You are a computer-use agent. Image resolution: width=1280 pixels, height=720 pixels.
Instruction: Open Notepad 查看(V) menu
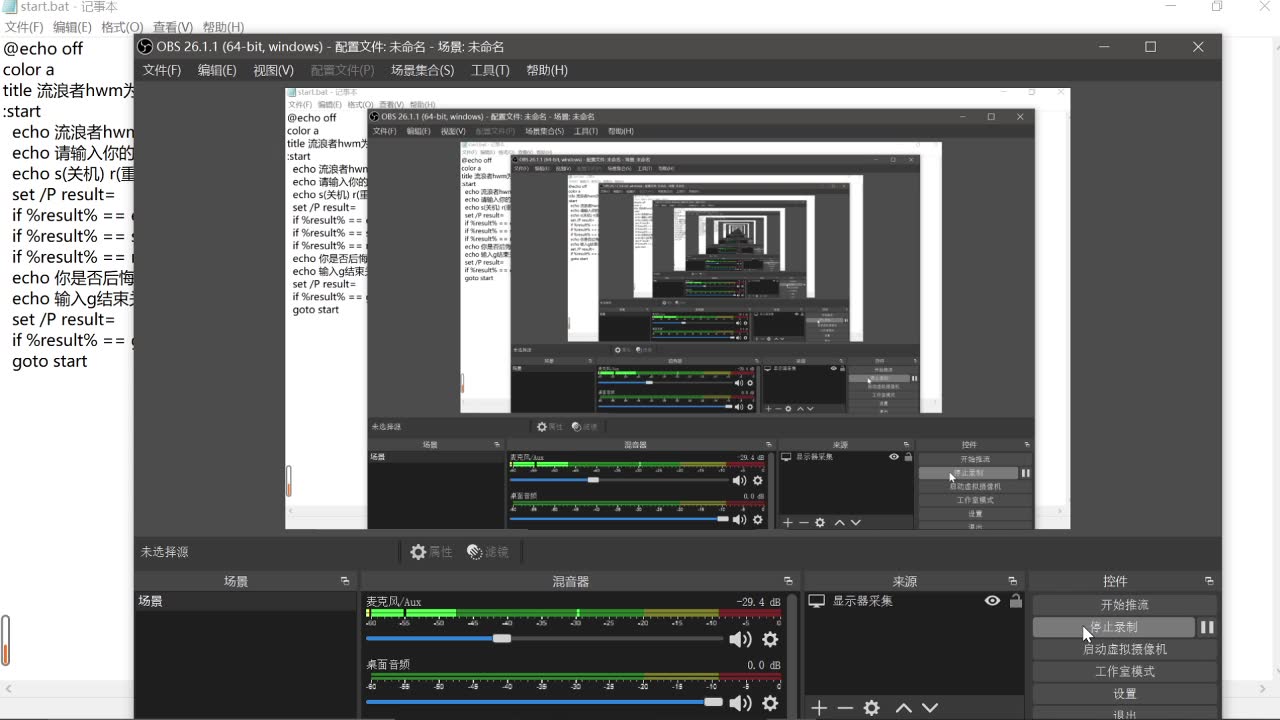(x=172, y=27)
